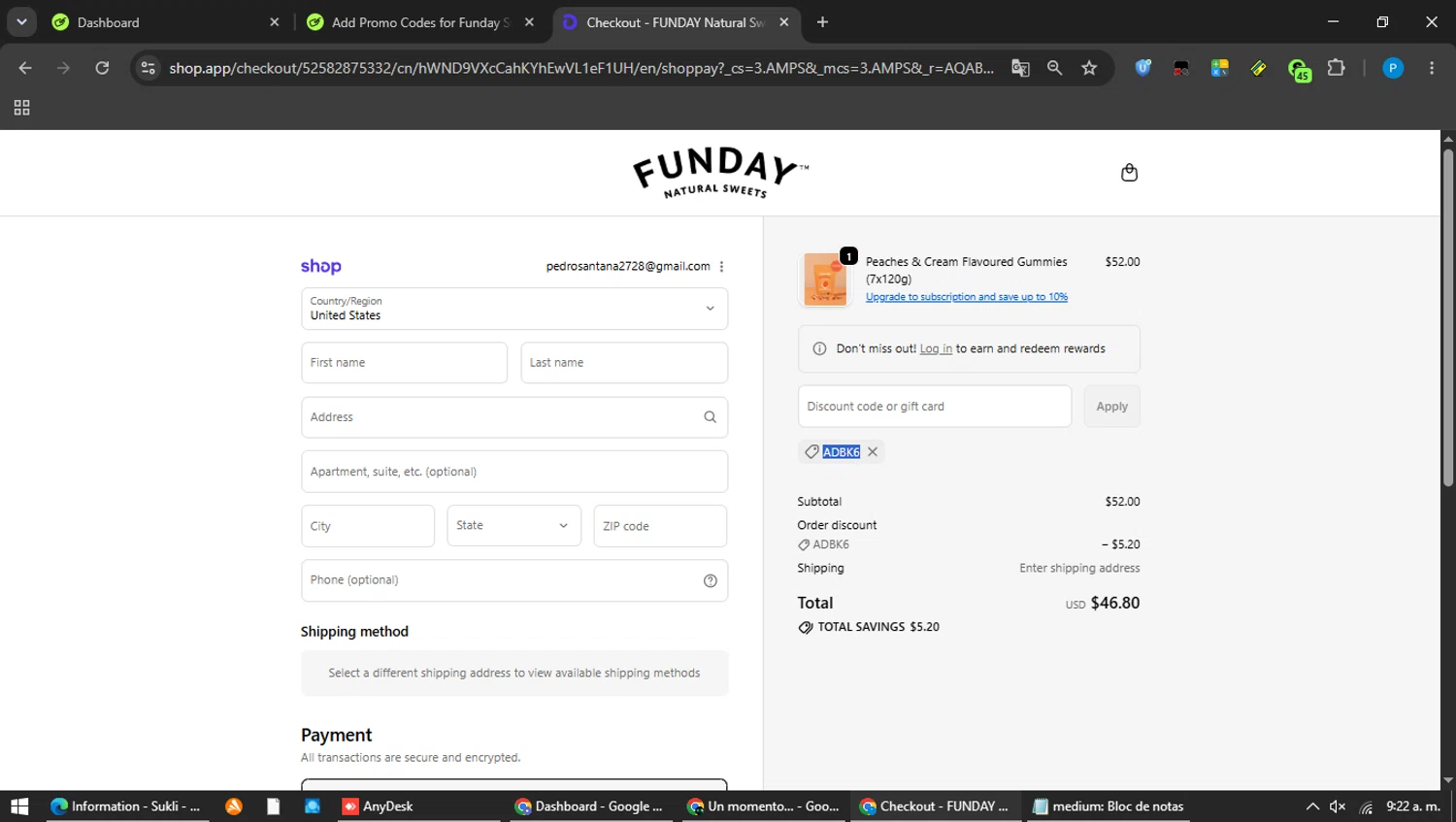1456x822 pixels.
Task: Click the address search magnifier icon
Action: (710, 417)
